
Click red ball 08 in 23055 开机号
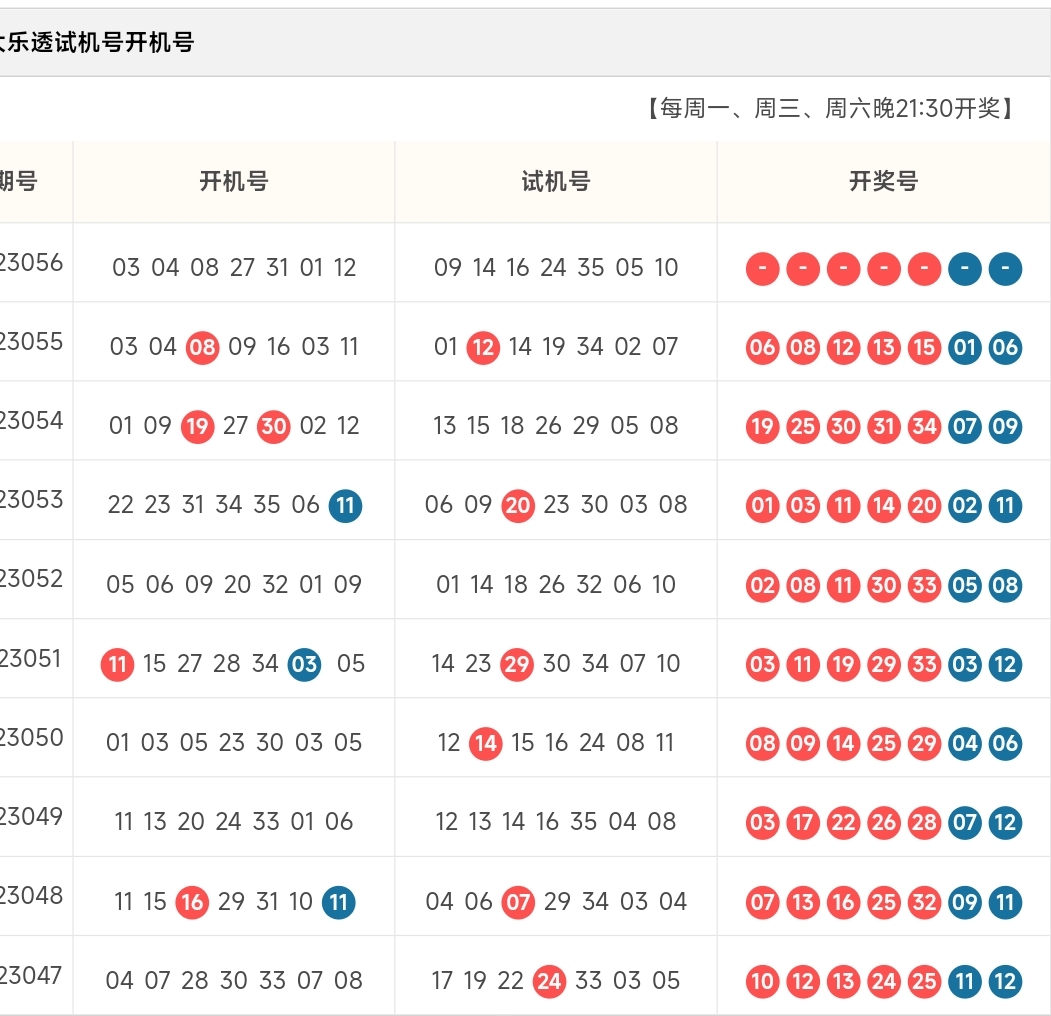(202, 347)
